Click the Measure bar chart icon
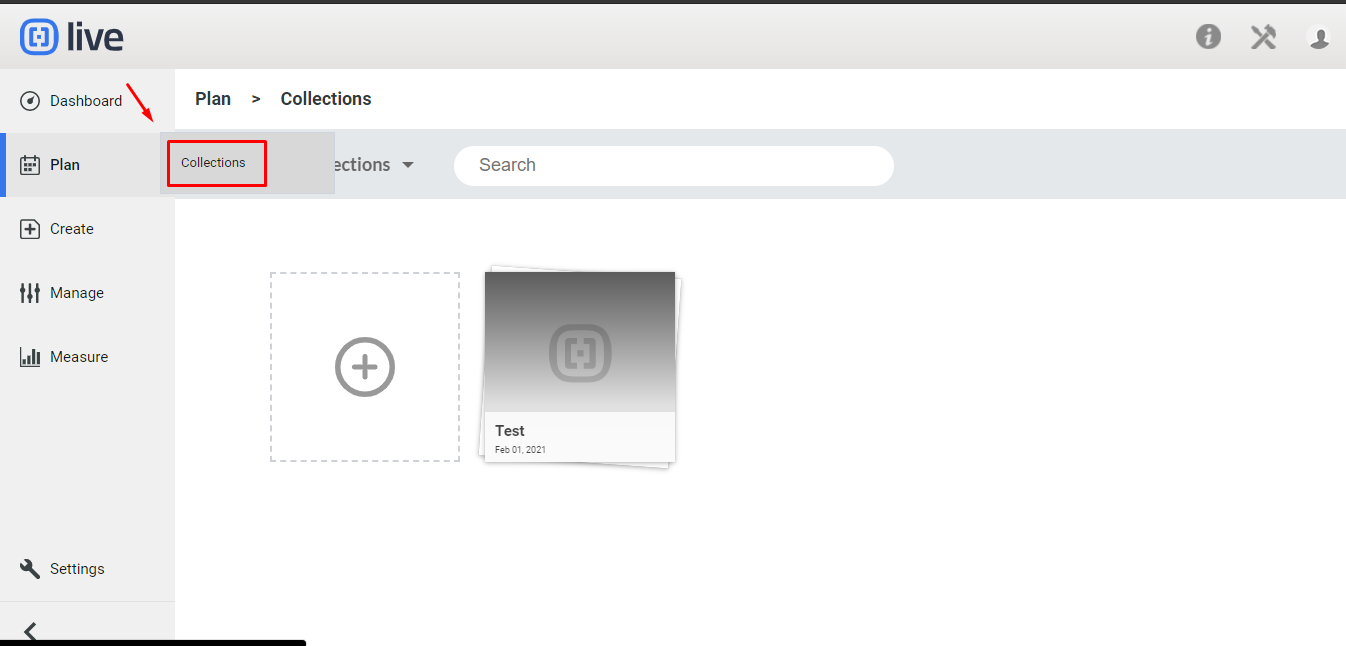The height and width of the screenshot is (646, 1346). [x=30, y=357]
